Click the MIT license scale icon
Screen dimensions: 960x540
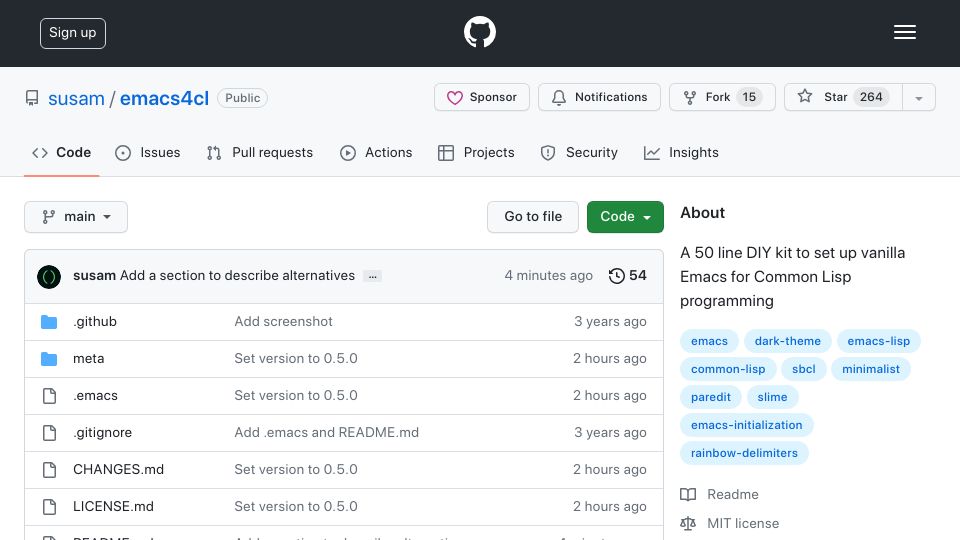688,523
